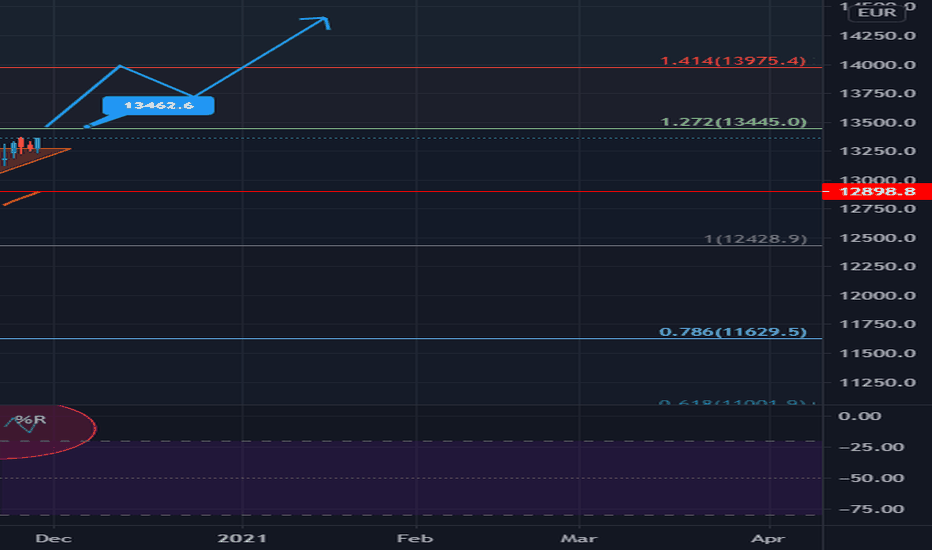The image size is (932, 550).
Task: Click the 1.414(13975.4) Fibonacci level label
Action: click(x=733, y=61)
